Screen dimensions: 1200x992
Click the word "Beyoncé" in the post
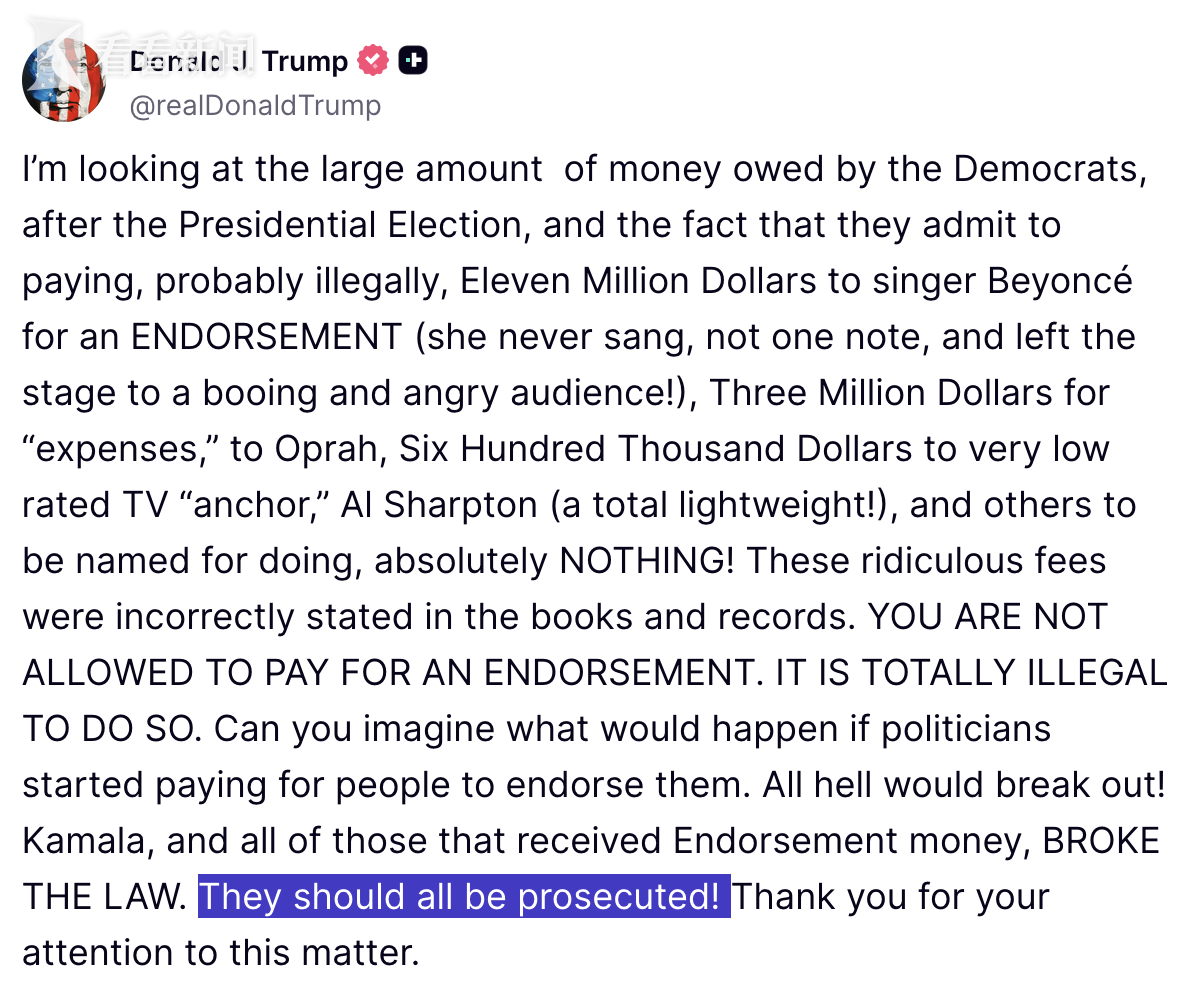point(1060,281)
